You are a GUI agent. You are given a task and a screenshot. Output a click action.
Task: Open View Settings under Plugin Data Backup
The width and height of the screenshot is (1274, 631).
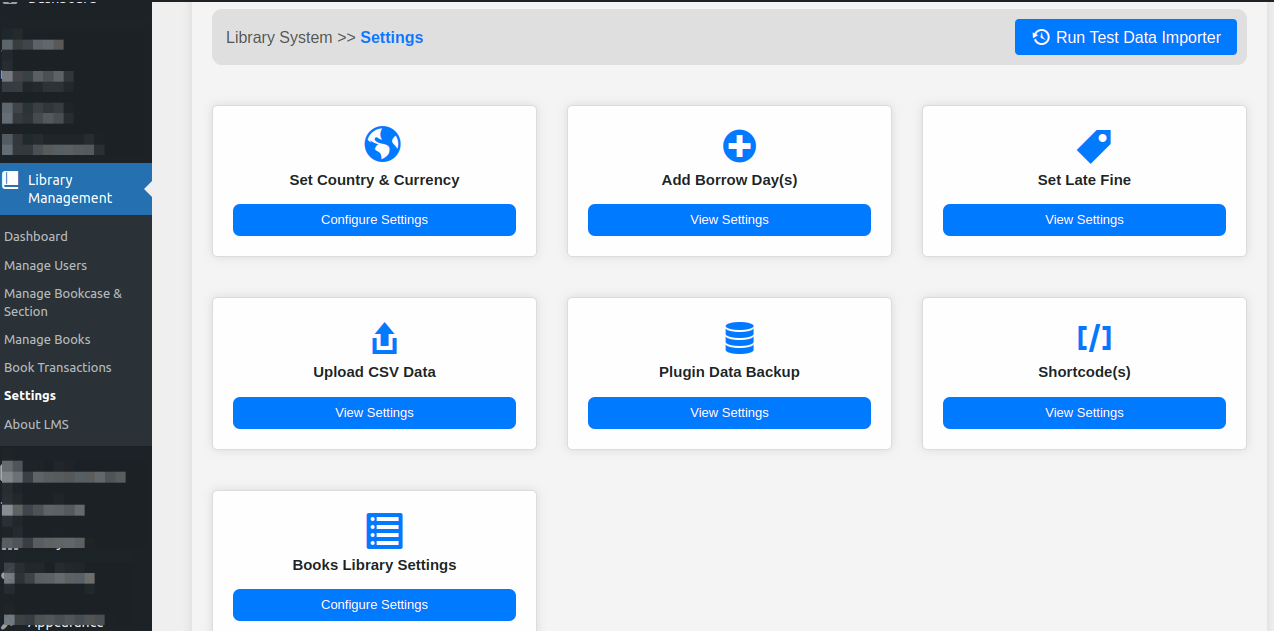(x=729, y=413)
